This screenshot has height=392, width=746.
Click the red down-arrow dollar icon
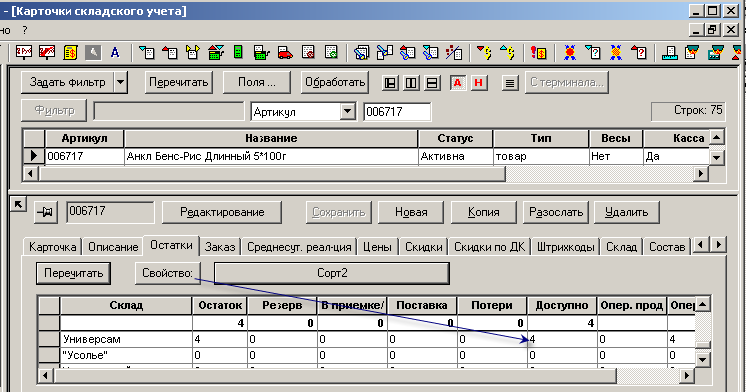coord(484,52)
